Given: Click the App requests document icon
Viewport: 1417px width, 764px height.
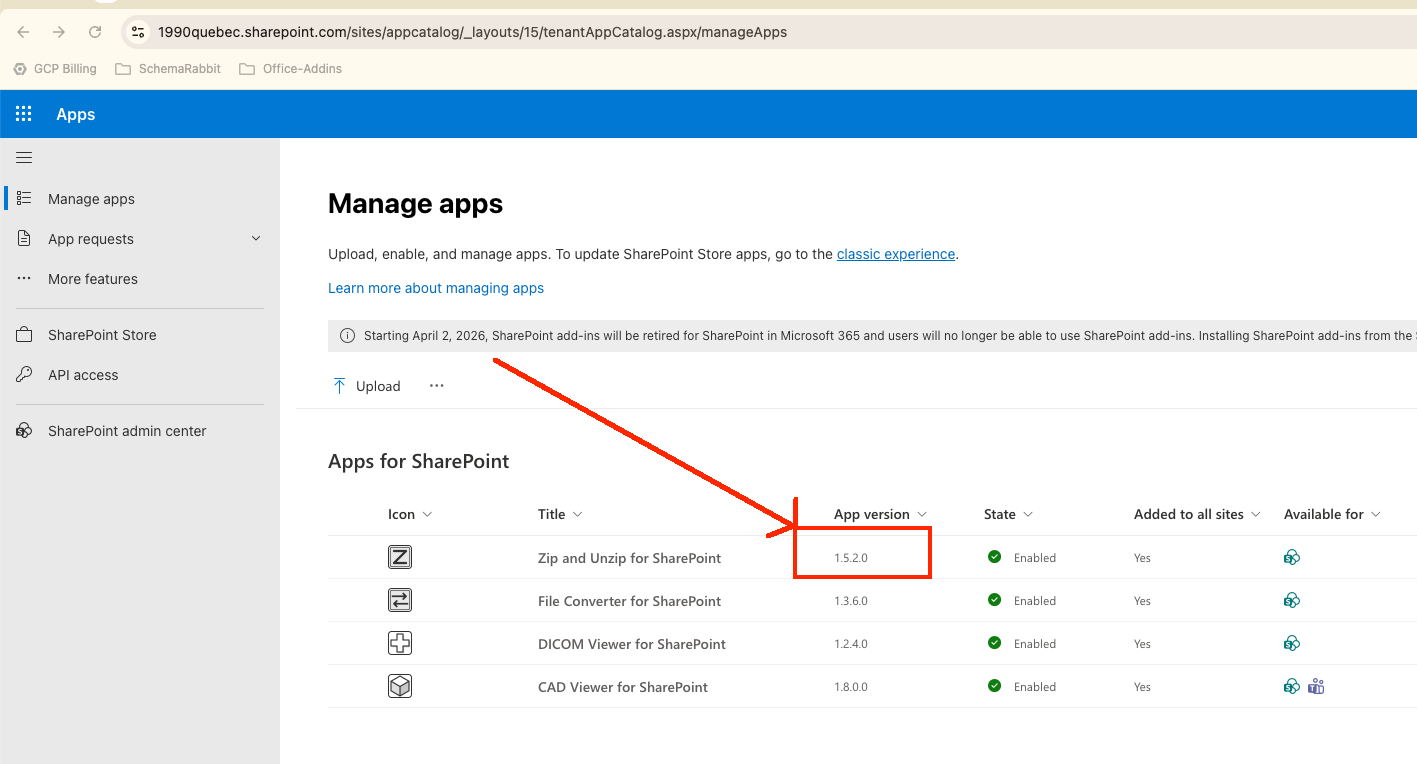Looking at the screenshot, I should coord(25,238).
